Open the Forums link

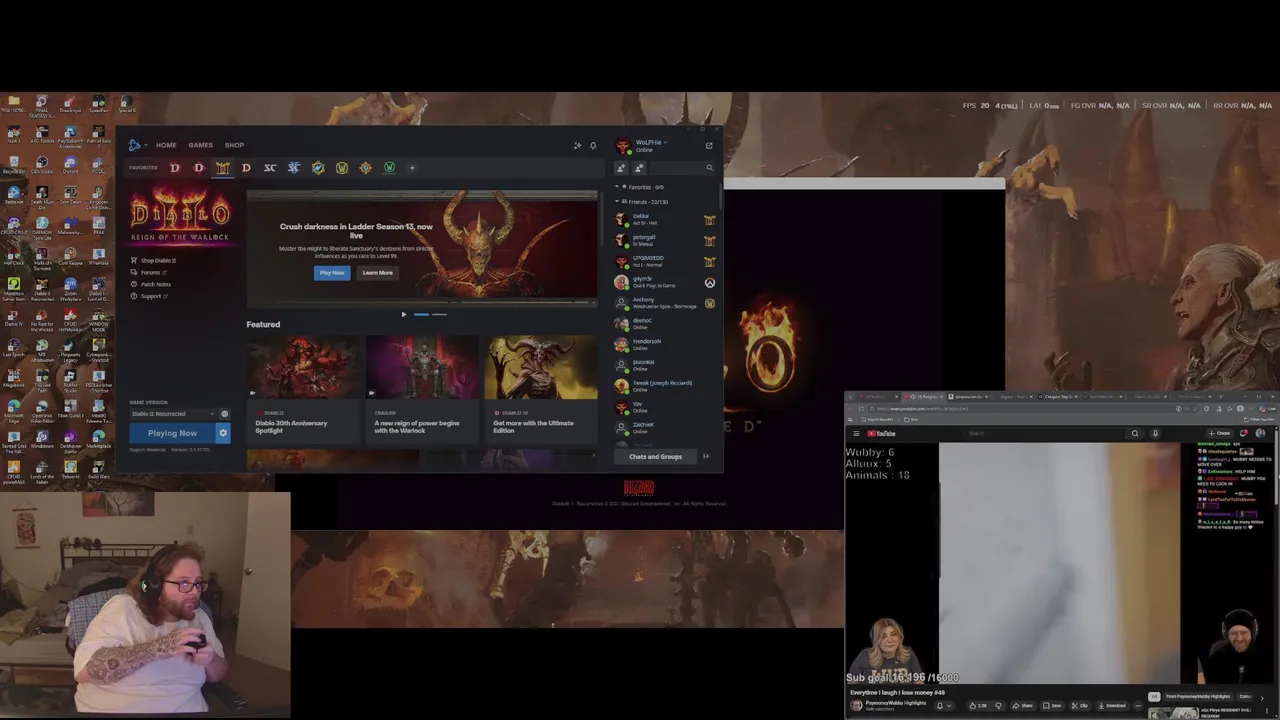150,272
